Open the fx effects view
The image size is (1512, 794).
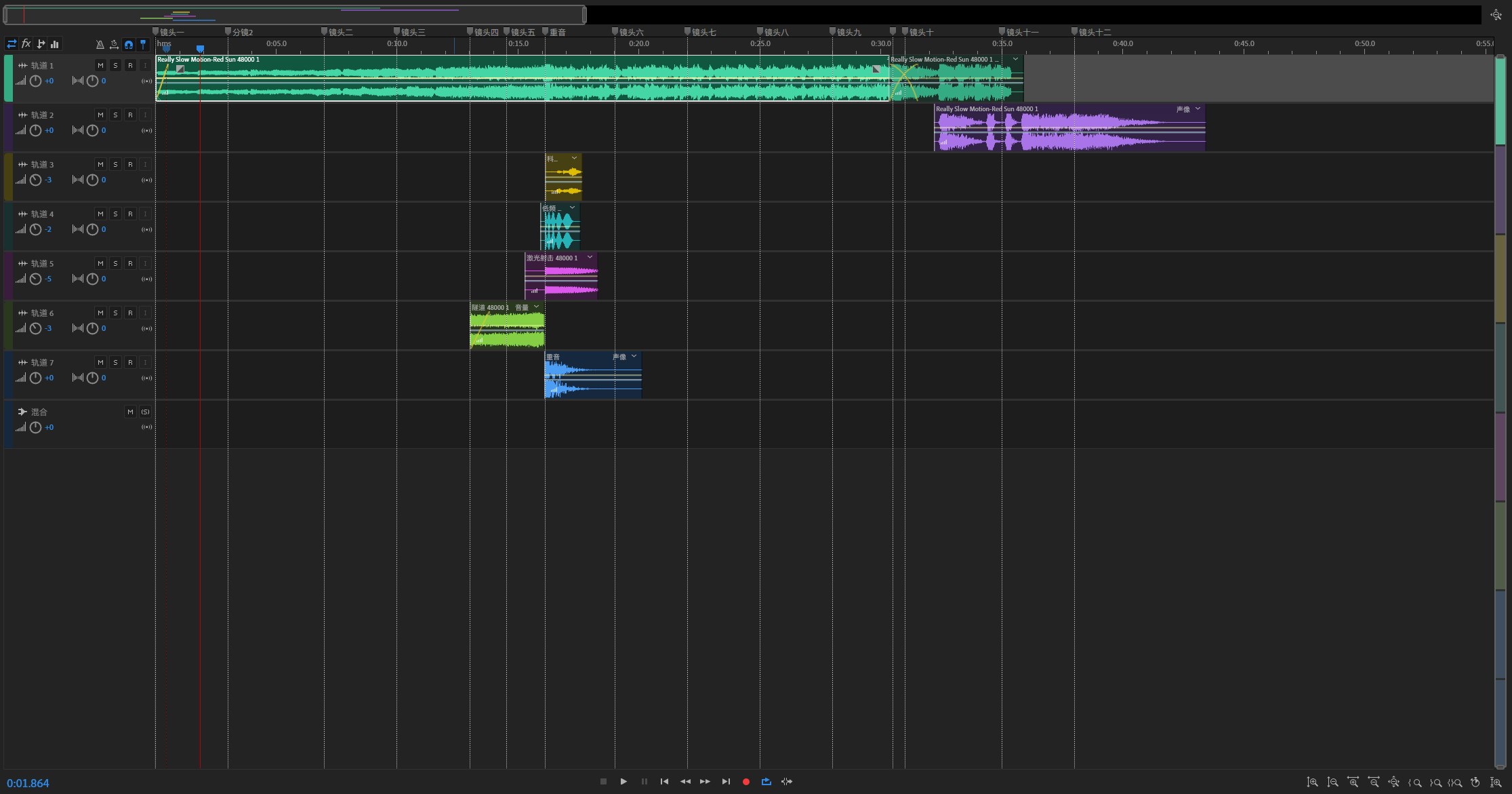(x=26, y=44)
